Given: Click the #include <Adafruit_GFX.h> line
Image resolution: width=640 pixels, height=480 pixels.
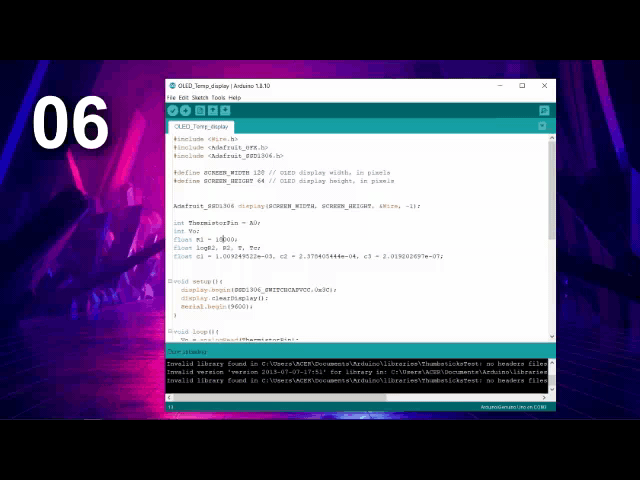Looking at the screenshot, I should (x=221, y=147).
